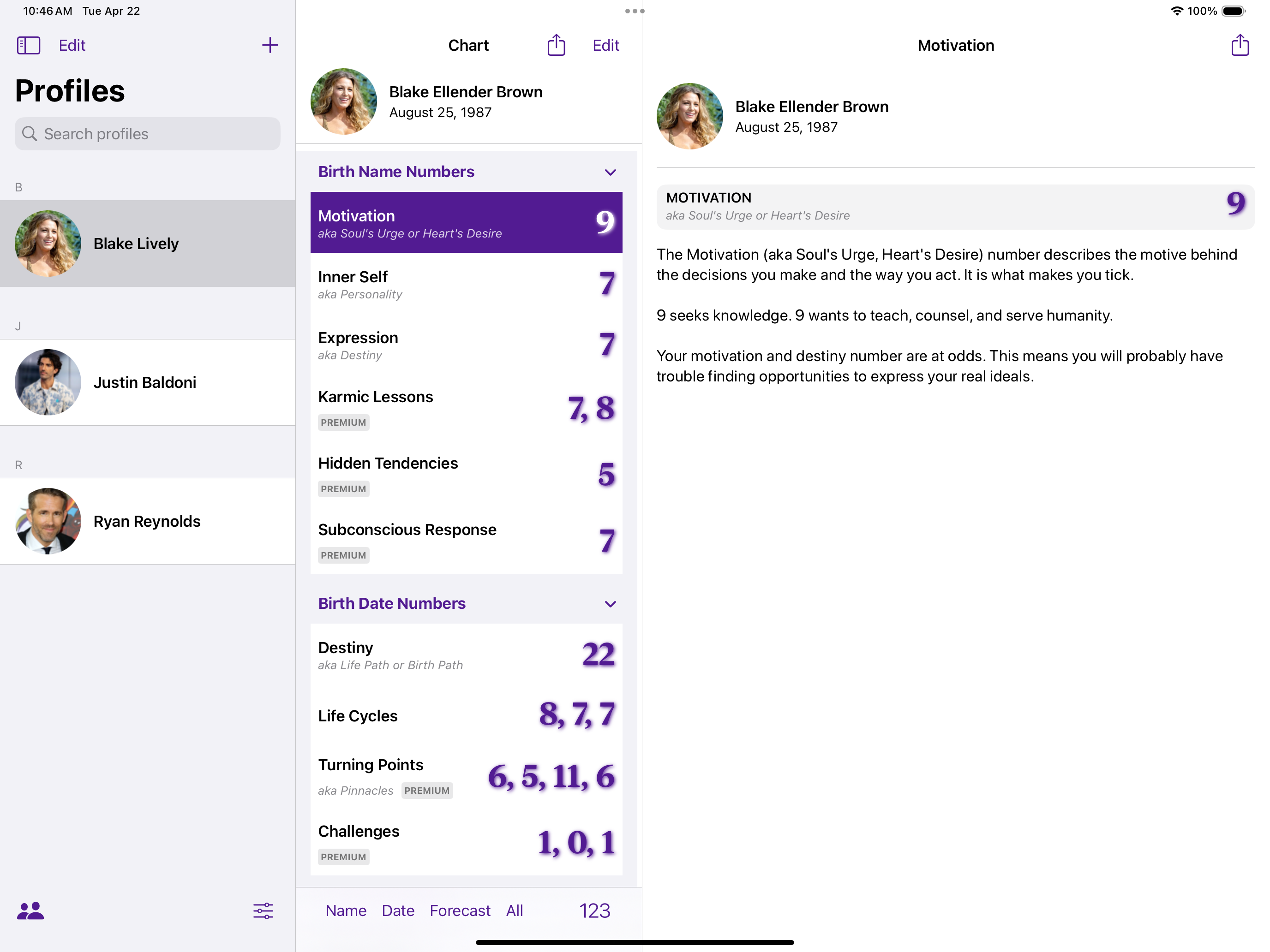Screen dimensions: 1270x952
Task: Tap the PREMIUM badge under Karmic Lessons
Action: pos(343,422)
